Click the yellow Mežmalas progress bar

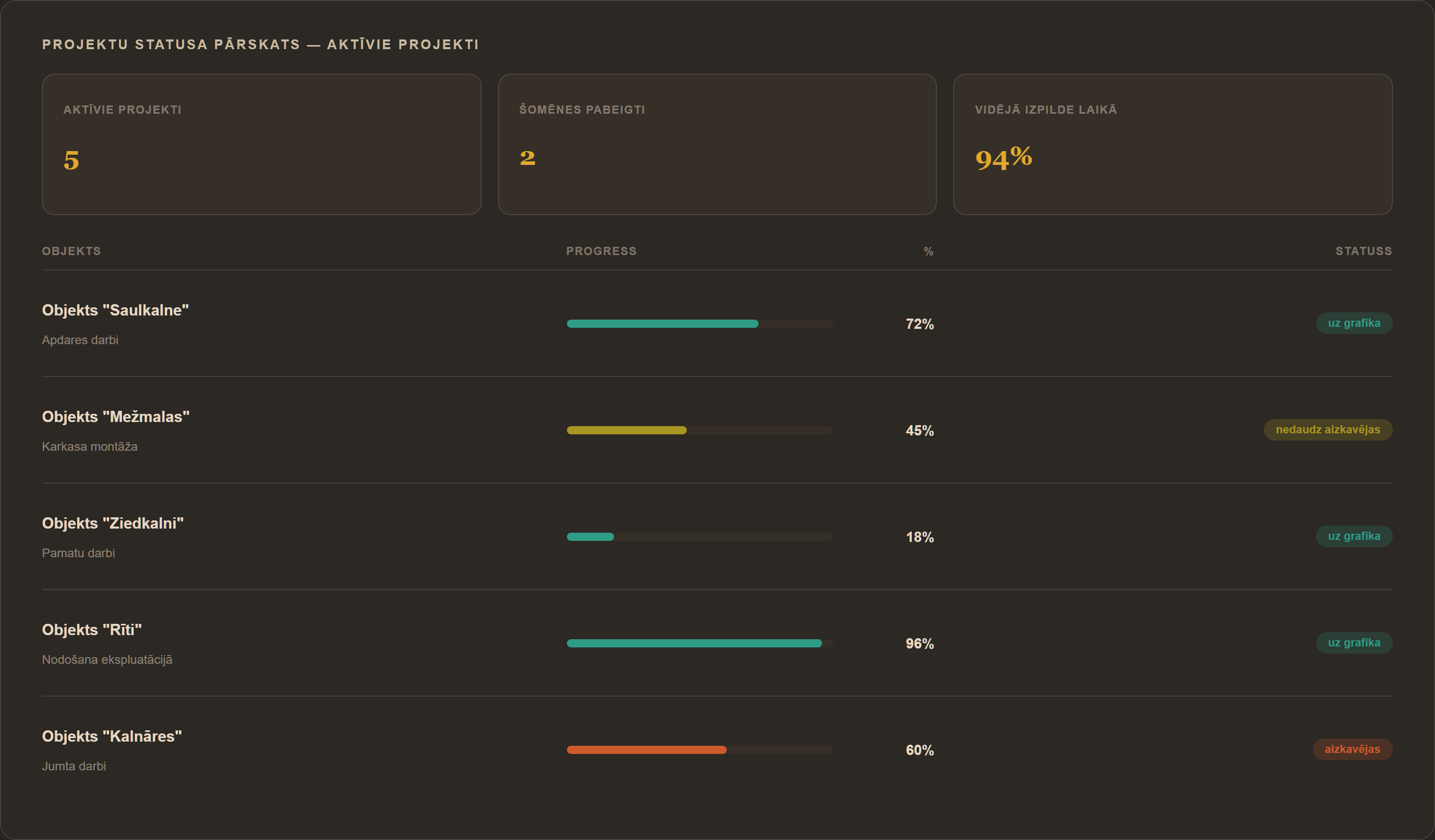[699, 430]
